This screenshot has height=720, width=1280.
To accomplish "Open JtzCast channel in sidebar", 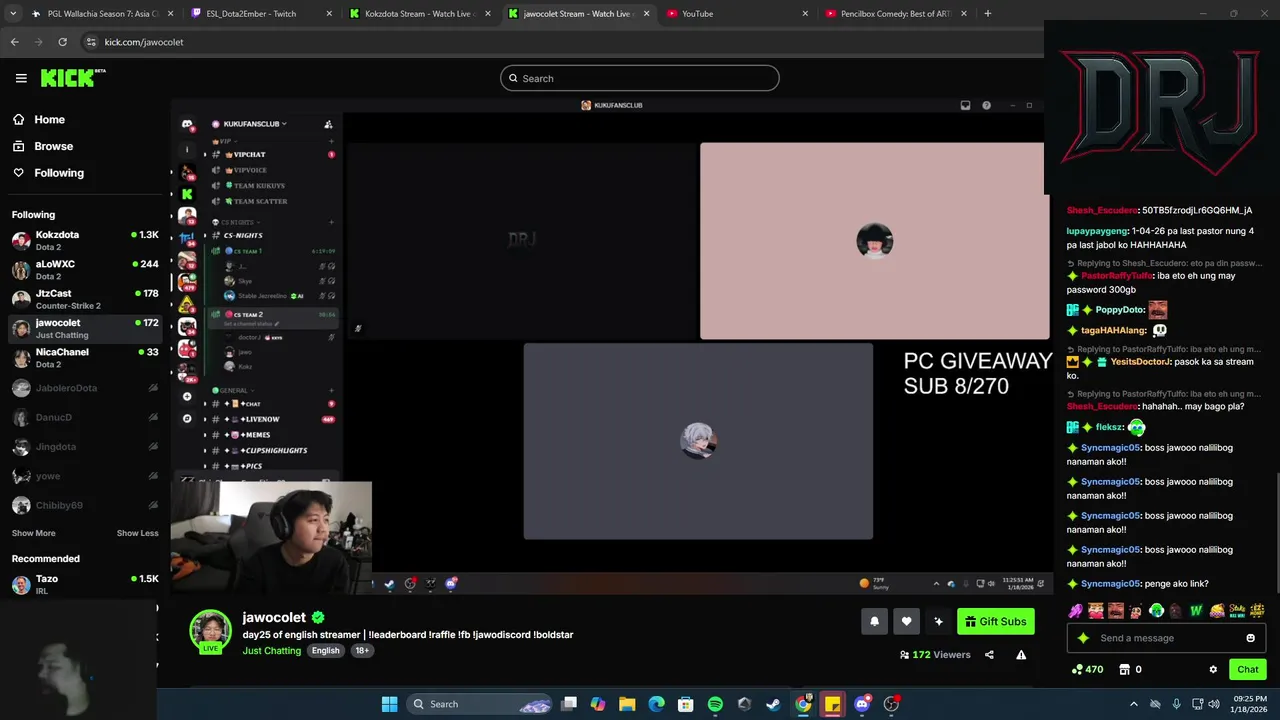I will (85, 299).
